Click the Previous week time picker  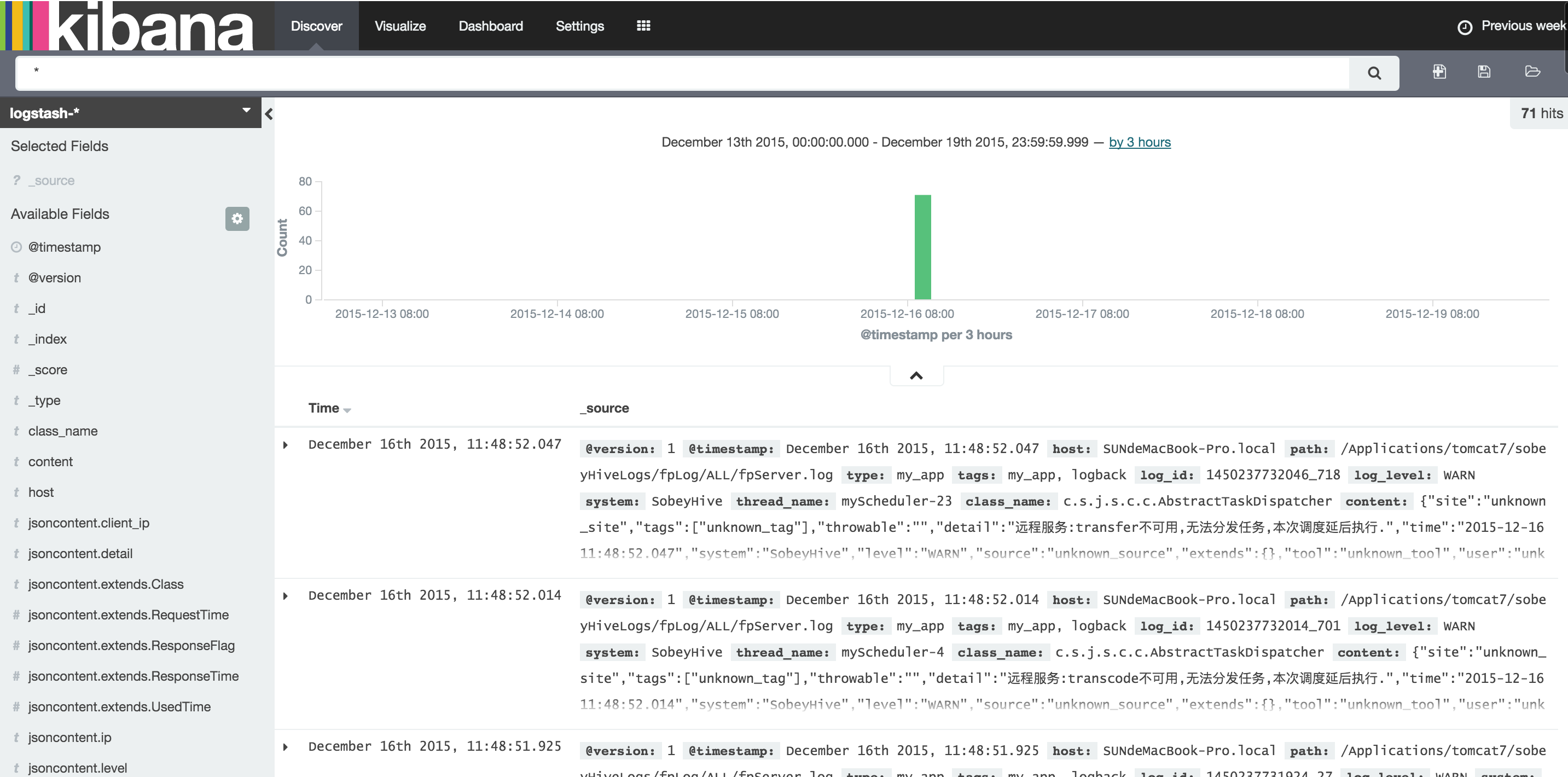tap(1523, 26)
